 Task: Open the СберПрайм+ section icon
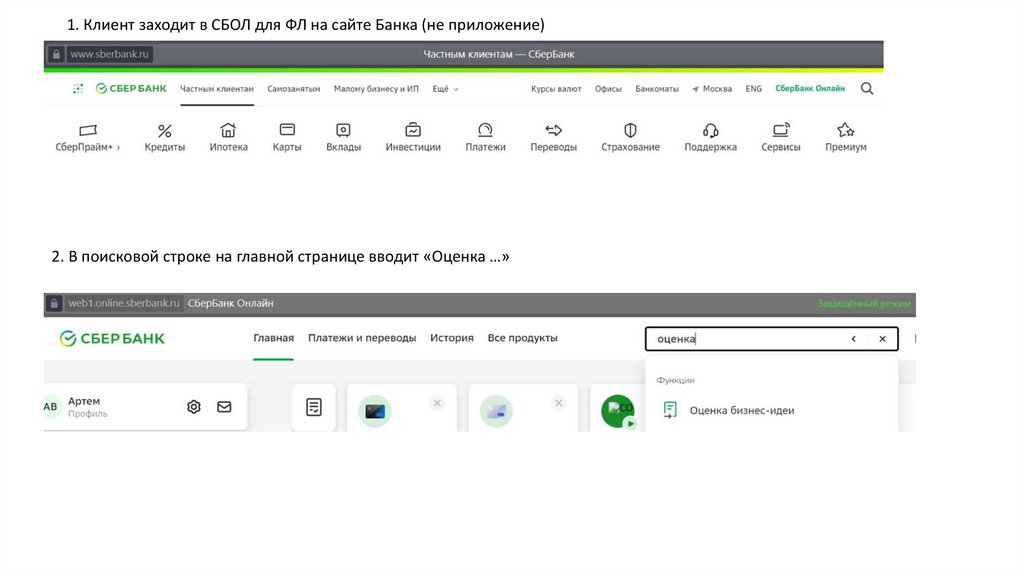87,130
